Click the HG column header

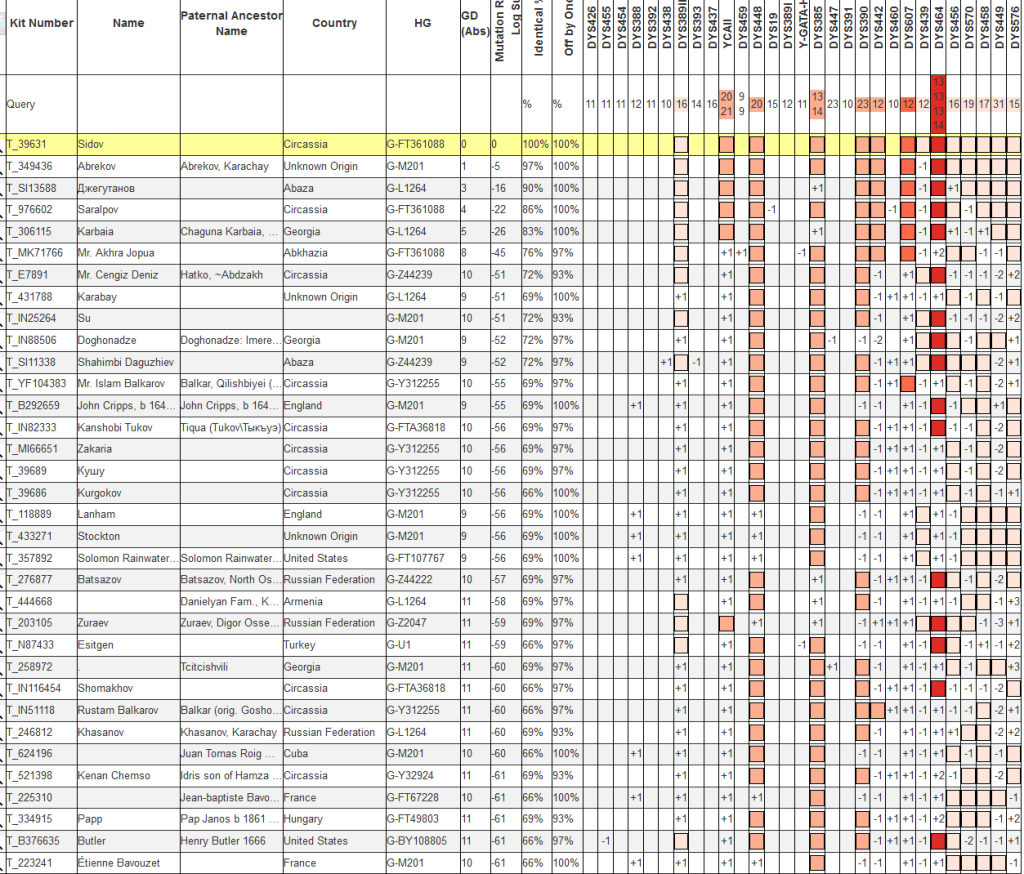click(x=421, y=23)
